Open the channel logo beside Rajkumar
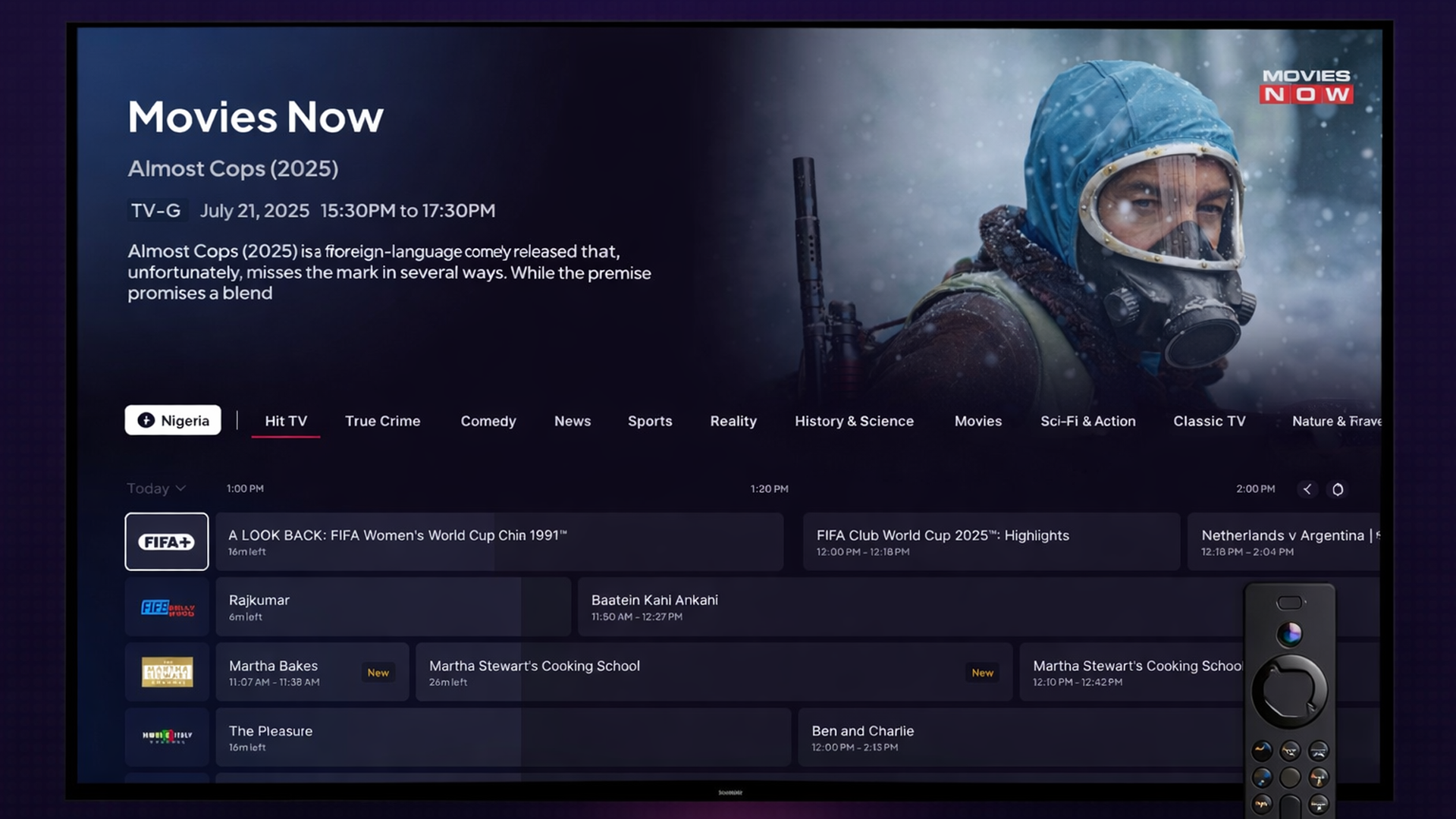Screen dimensions: 1456x819 (x=167, y=607)
